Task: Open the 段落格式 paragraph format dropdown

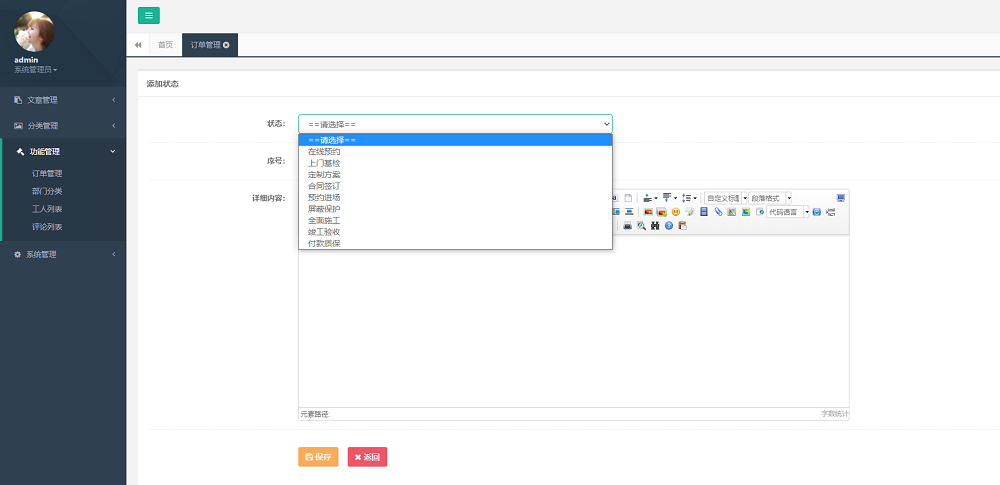Action: [771, 198]
